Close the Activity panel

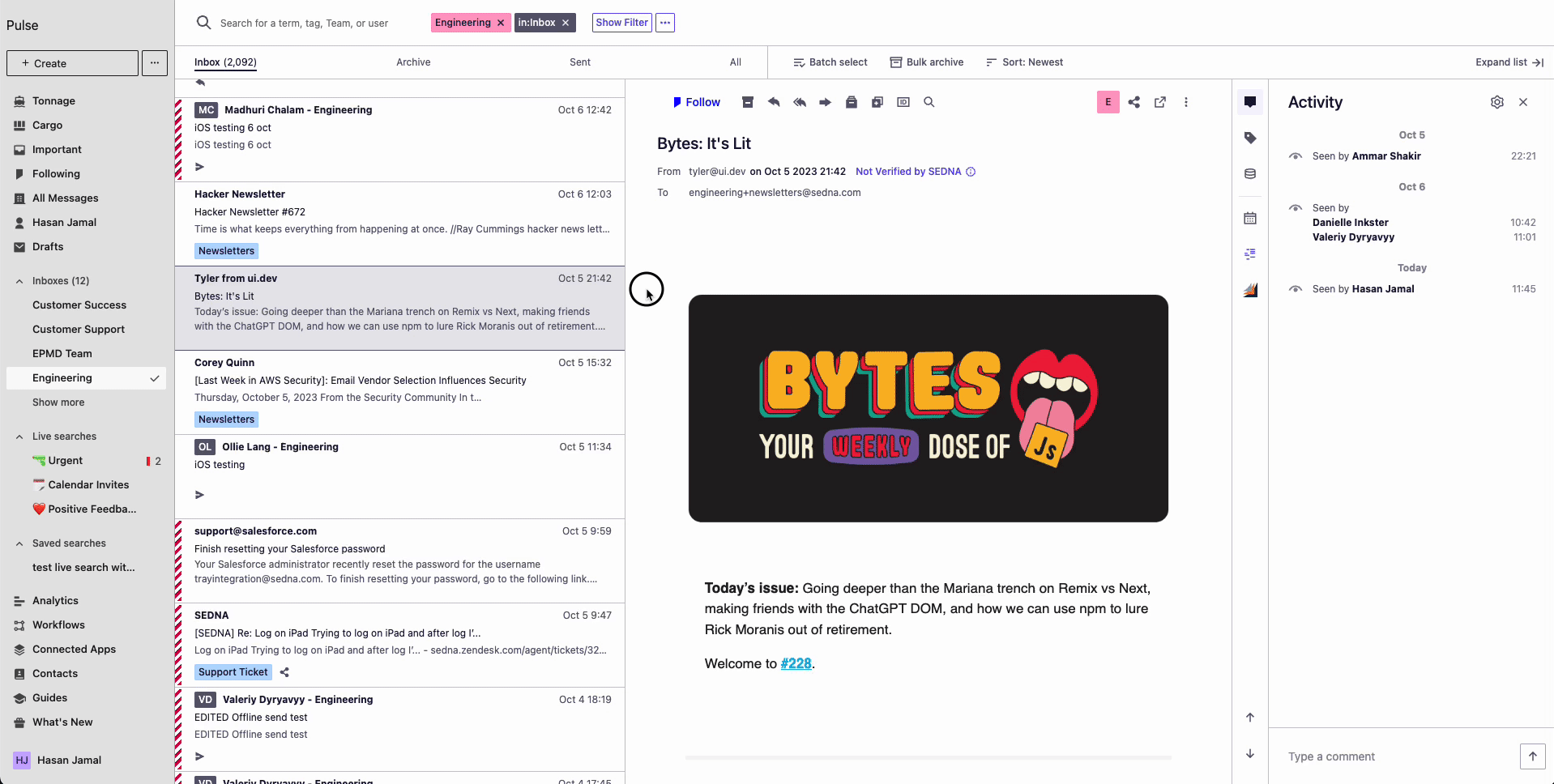(x=1523, y=102)
